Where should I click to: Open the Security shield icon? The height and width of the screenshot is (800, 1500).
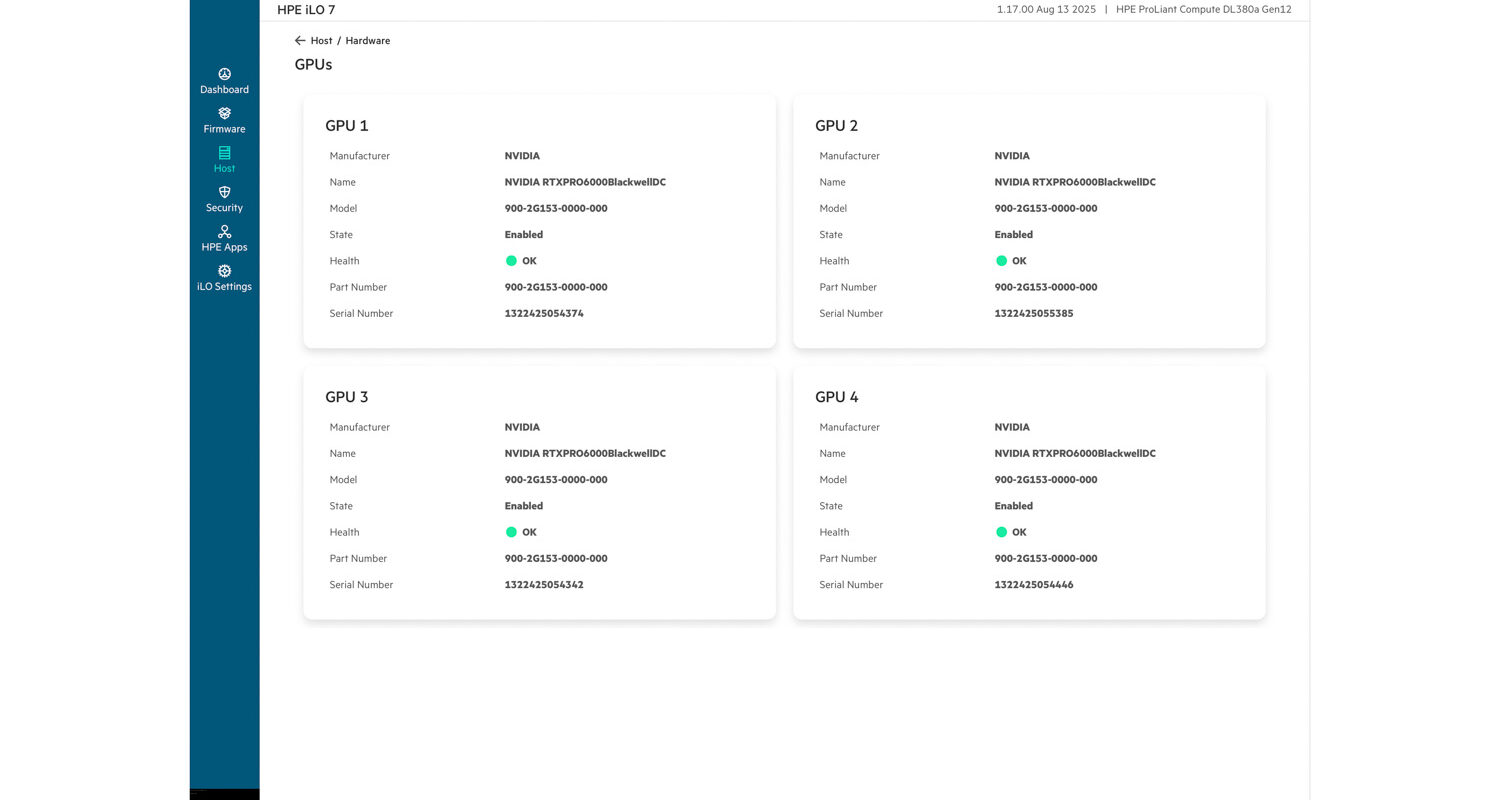coord(224,192)
